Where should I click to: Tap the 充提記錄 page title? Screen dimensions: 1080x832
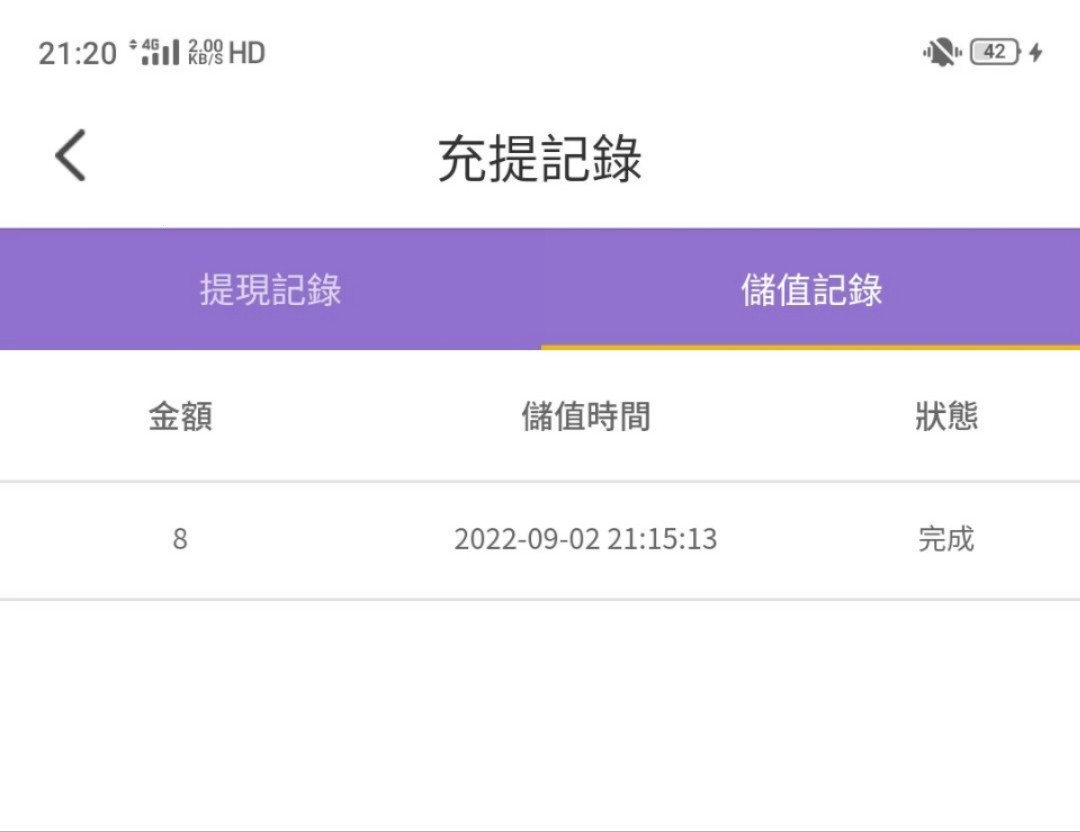pos(540,158)
